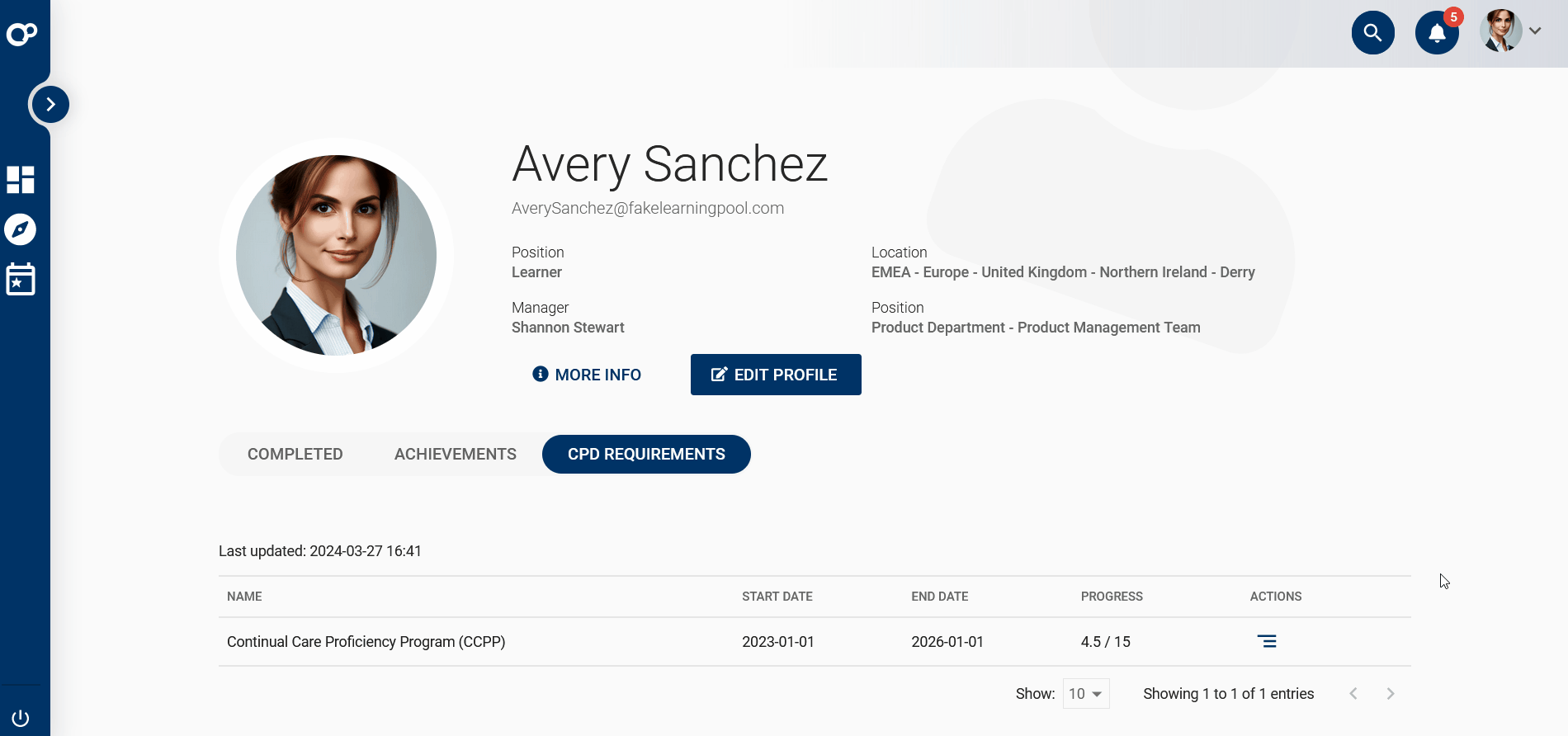Click the Learning Pool logo icon
The height and width of the screenshot is (736, 1568).
point(21,34)
